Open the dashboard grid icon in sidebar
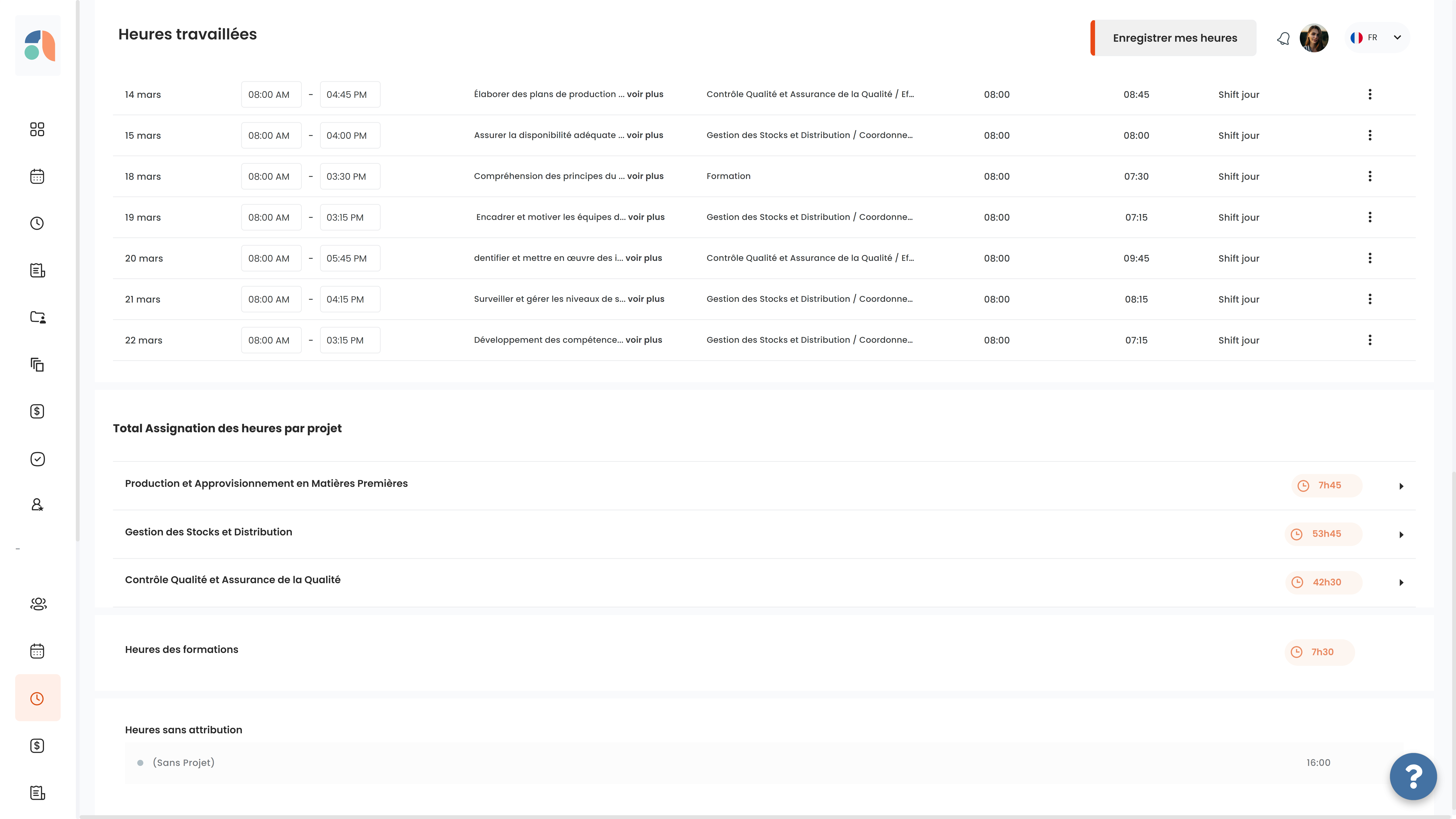 tap(37, 129)
